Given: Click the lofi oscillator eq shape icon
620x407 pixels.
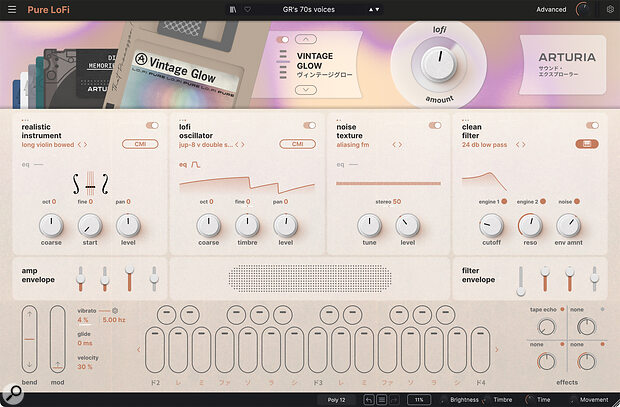Looking at the screenshot, I should 196,165.
